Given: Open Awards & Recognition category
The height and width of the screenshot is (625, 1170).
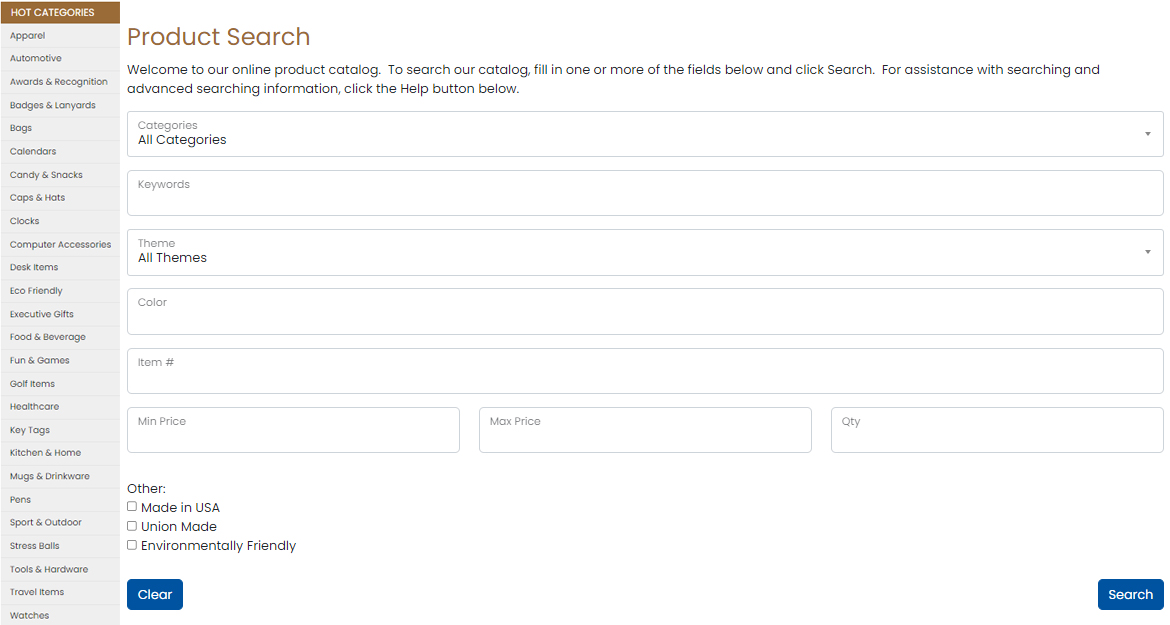Looking at the screenshot, I should (60, 82).
